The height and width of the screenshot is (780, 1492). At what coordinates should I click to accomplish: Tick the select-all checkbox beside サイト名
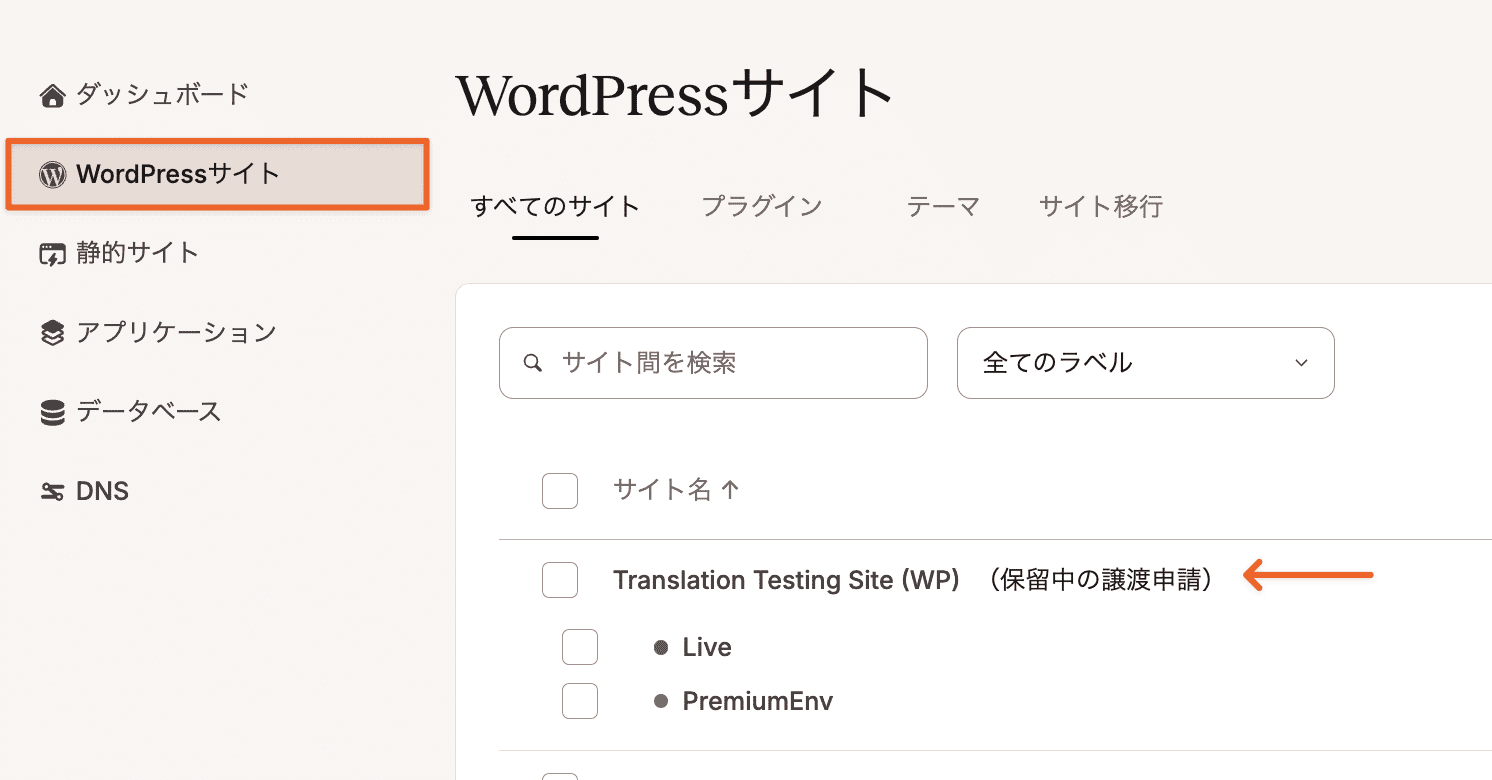click(x=560, y=491)
